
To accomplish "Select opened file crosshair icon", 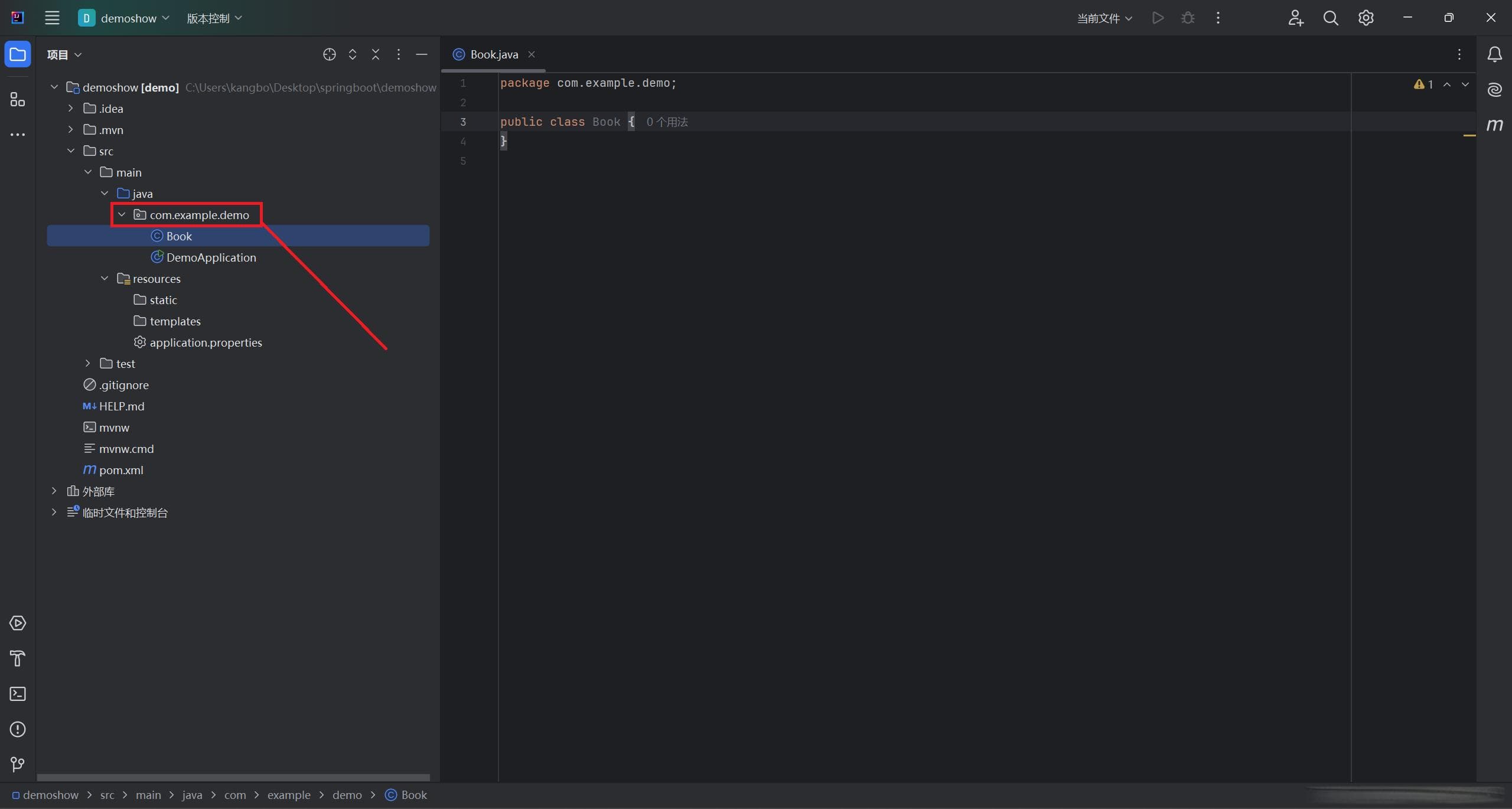I will point(330,54).
